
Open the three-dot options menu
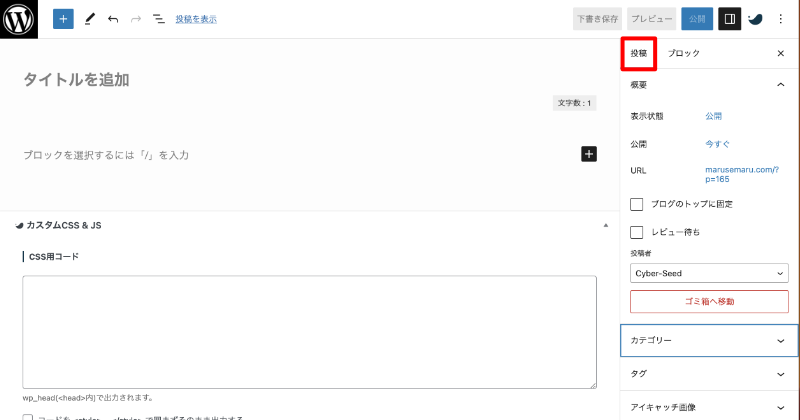point(781,19)
